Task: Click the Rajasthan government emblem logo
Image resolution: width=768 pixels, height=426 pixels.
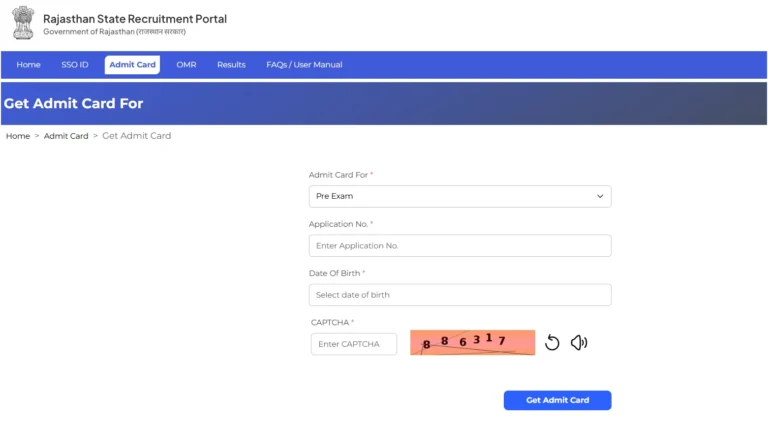Action: click(x=23, y=23)
